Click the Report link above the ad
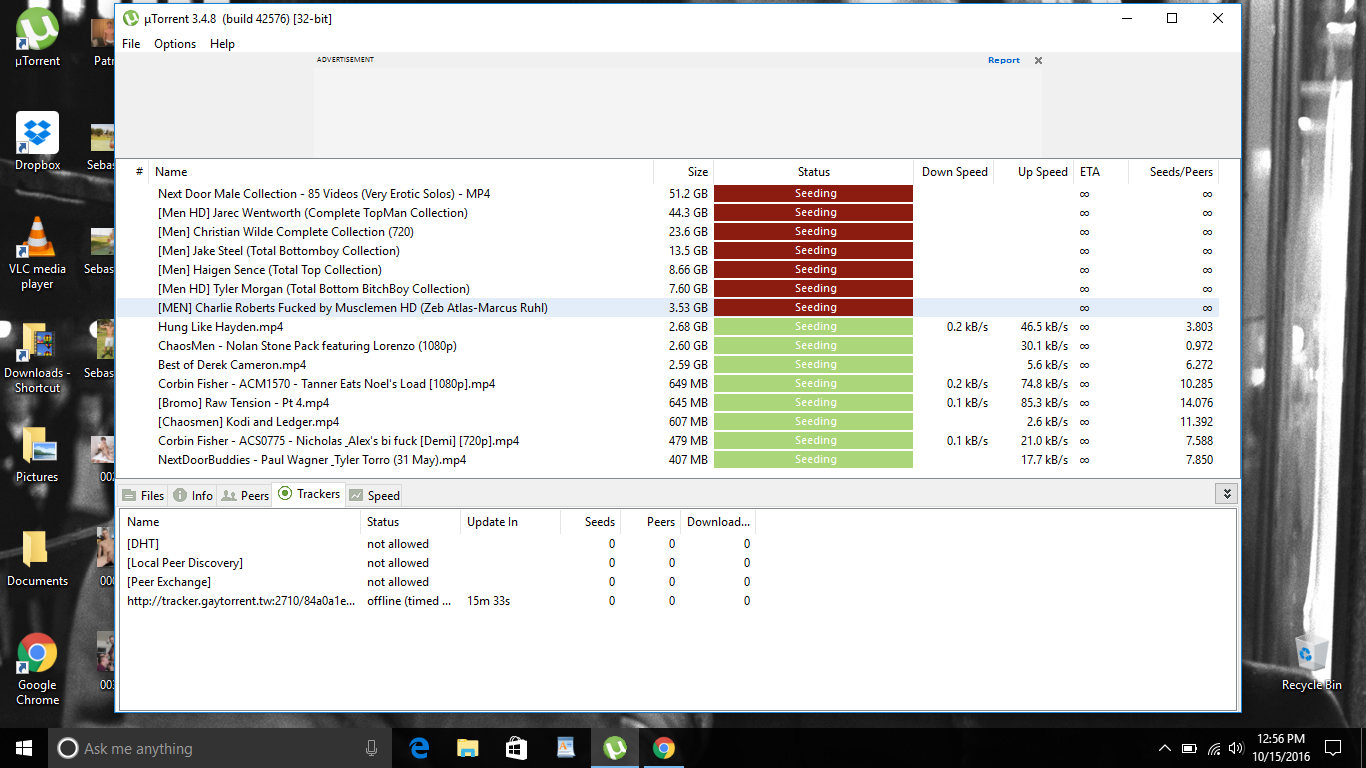This screenshot has width=1366, height=768. [x=1003, y=60]
